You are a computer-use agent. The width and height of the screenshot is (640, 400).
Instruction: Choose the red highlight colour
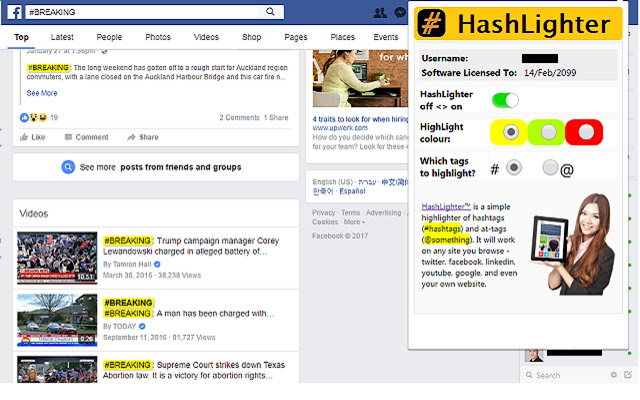pyautogui.click(x=584, y=132)
